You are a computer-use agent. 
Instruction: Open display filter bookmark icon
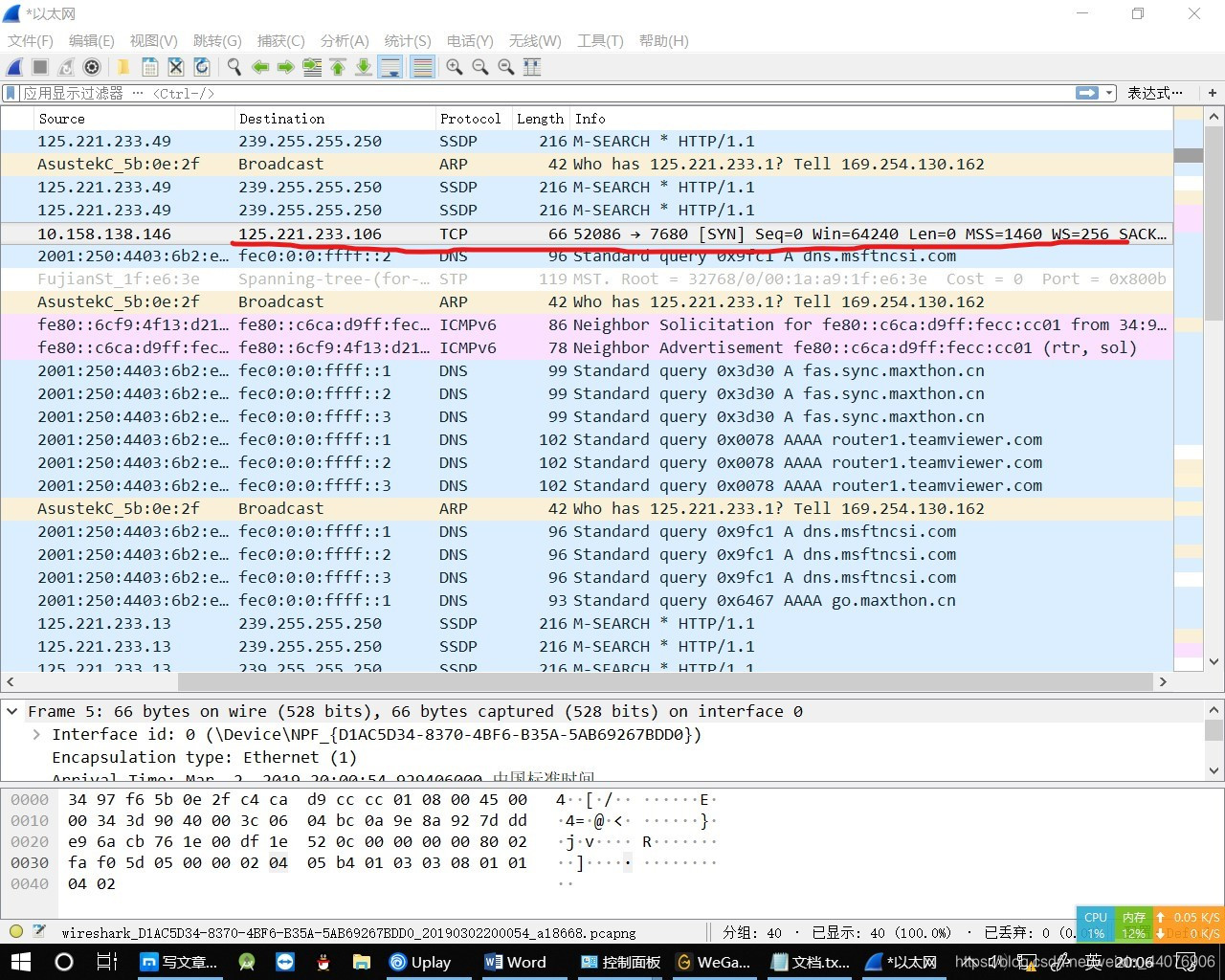pyautogui.click(x=11, y=93)
